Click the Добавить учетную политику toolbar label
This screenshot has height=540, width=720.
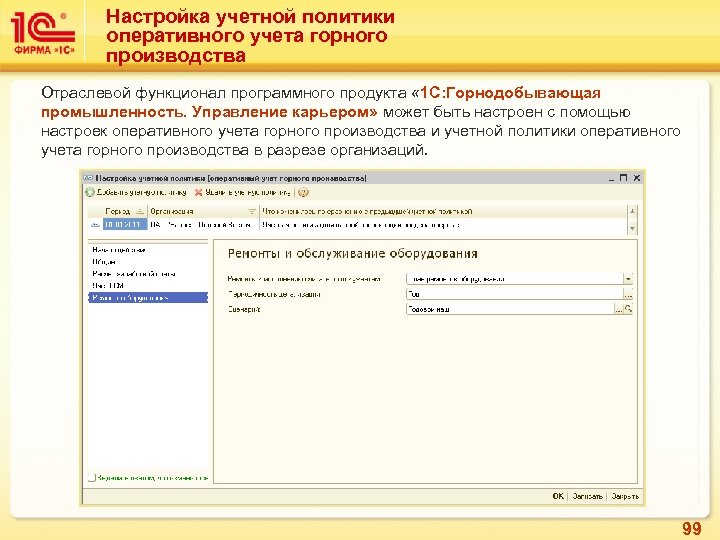141,192
